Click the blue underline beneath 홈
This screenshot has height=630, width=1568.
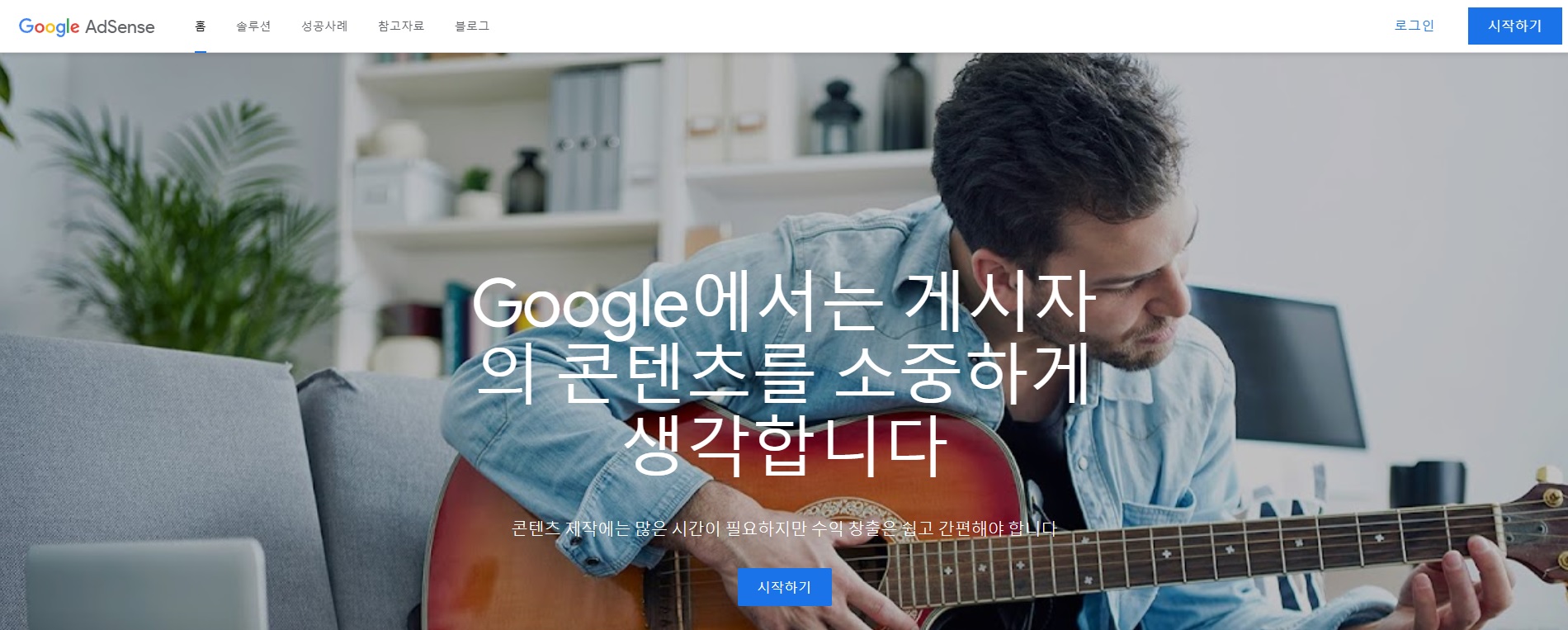201,51
